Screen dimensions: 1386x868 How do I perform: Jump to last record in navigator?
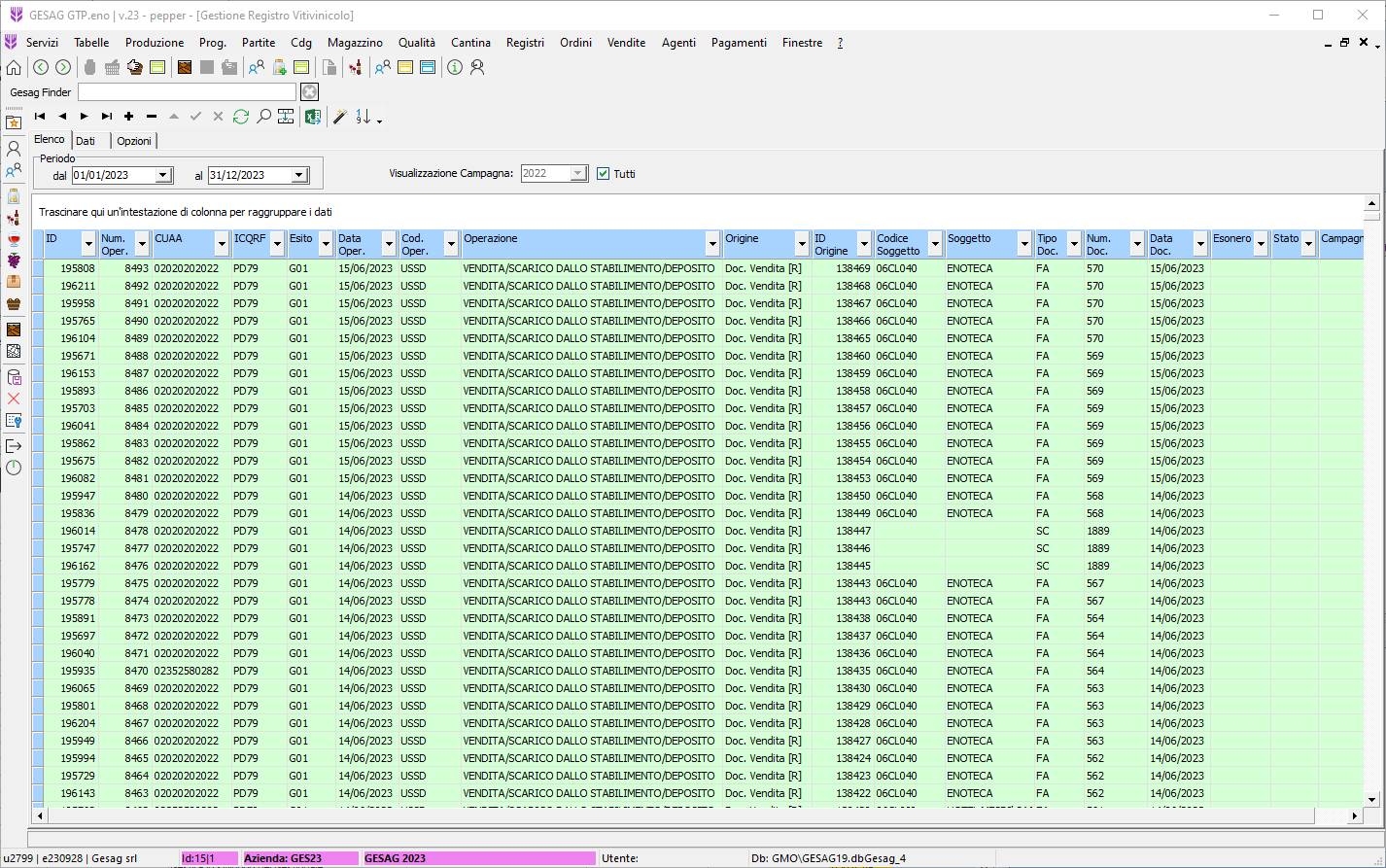click(107, 117)
